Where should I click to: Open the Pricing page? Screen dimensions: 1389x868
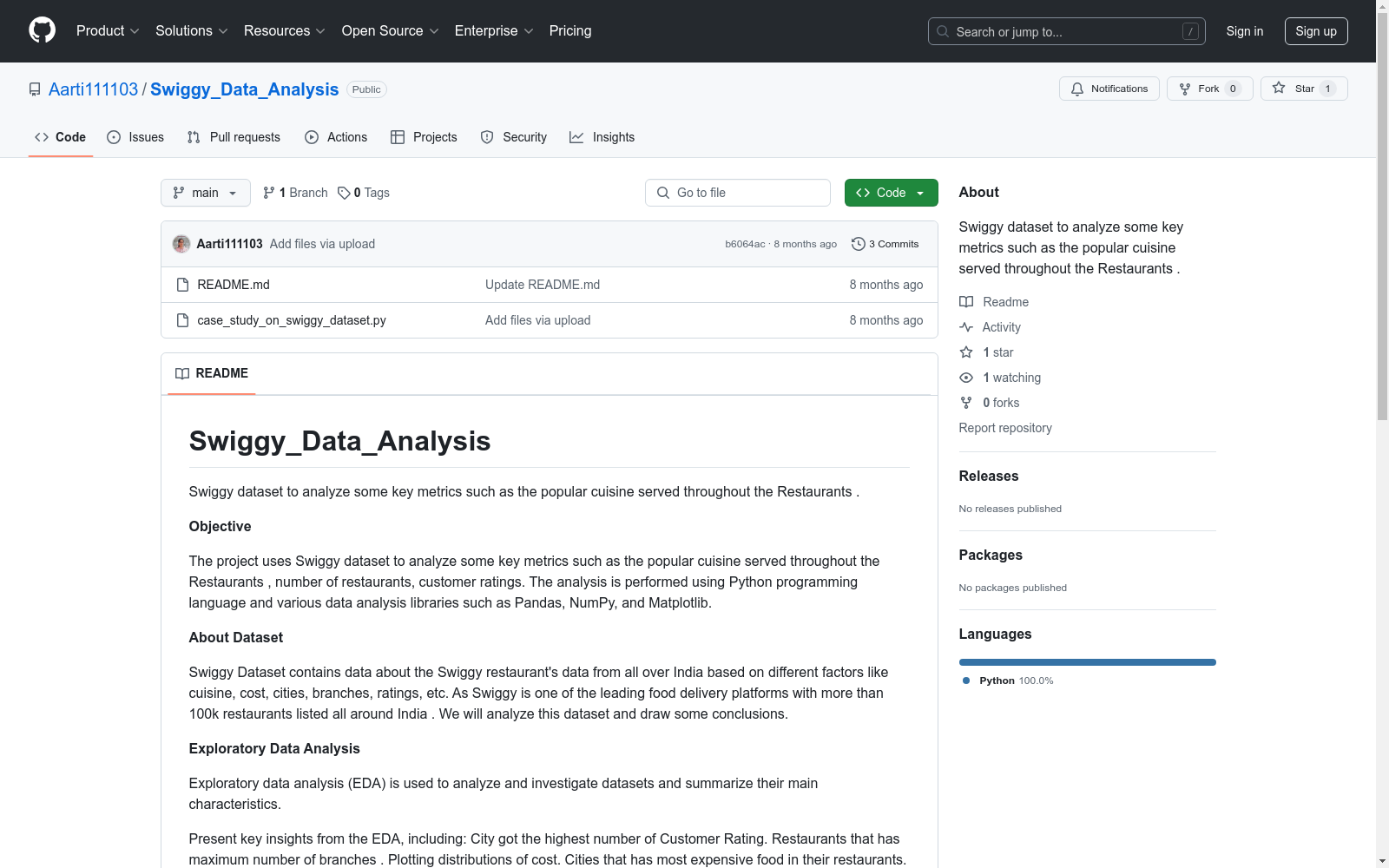click(x=570, y=31)
